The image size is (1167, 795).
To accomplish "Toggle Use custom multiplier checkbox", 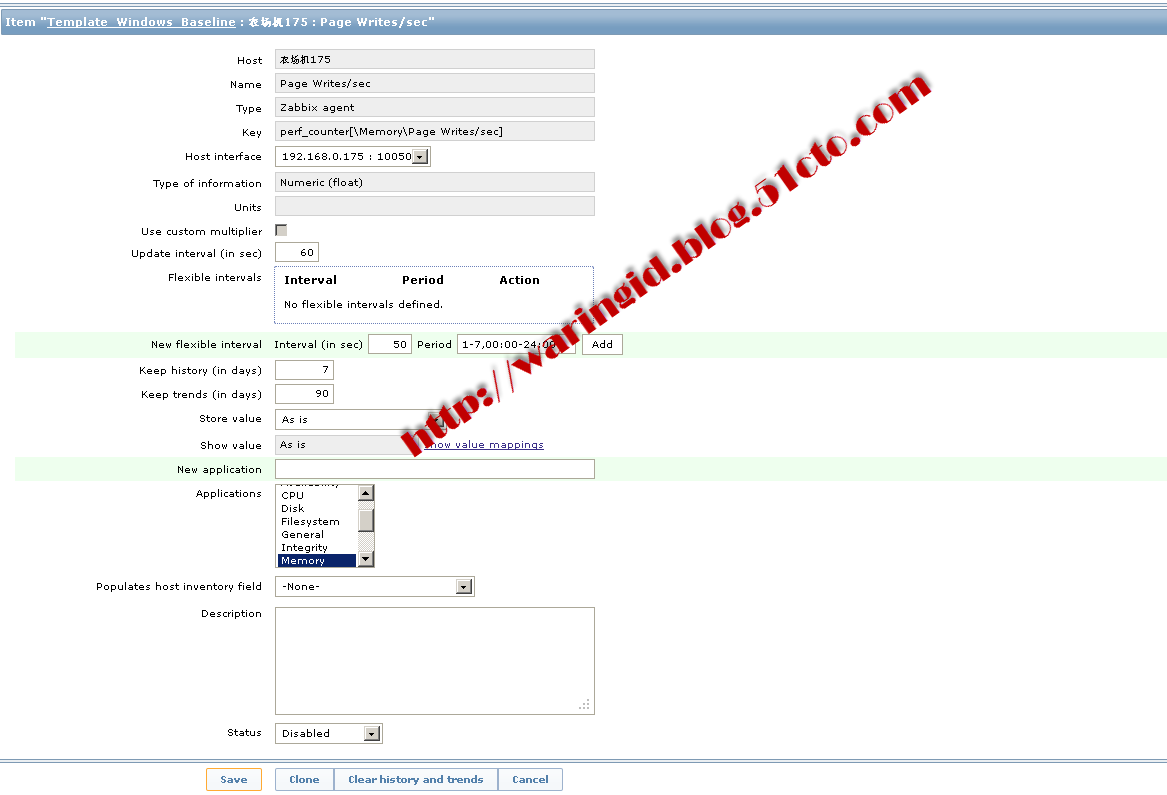I will (x=281, y=231).
